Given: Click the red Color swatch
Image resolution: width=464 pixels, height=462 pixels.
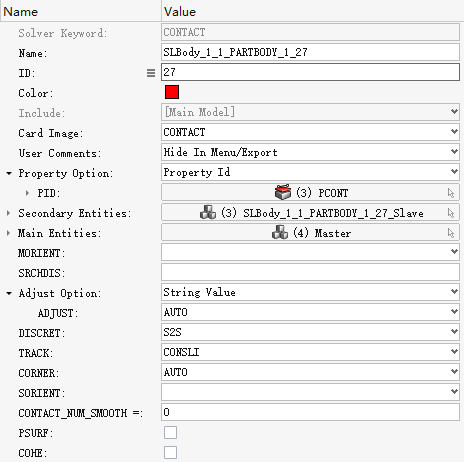Looking at the screenshot, I should (172, 92).
